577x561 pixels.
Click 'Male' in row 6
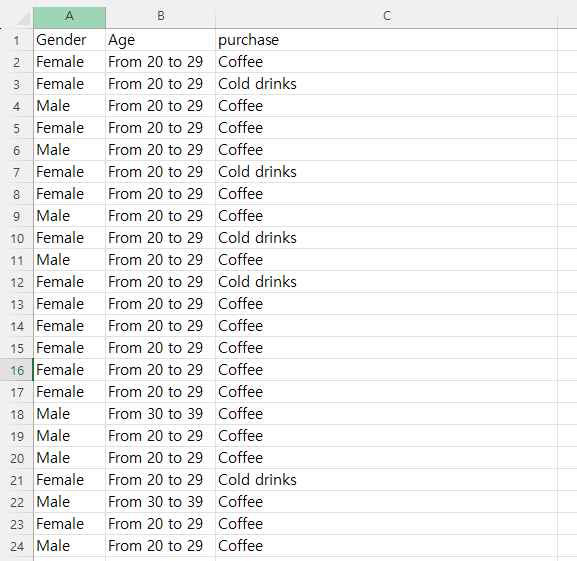(x=53, y=150)
